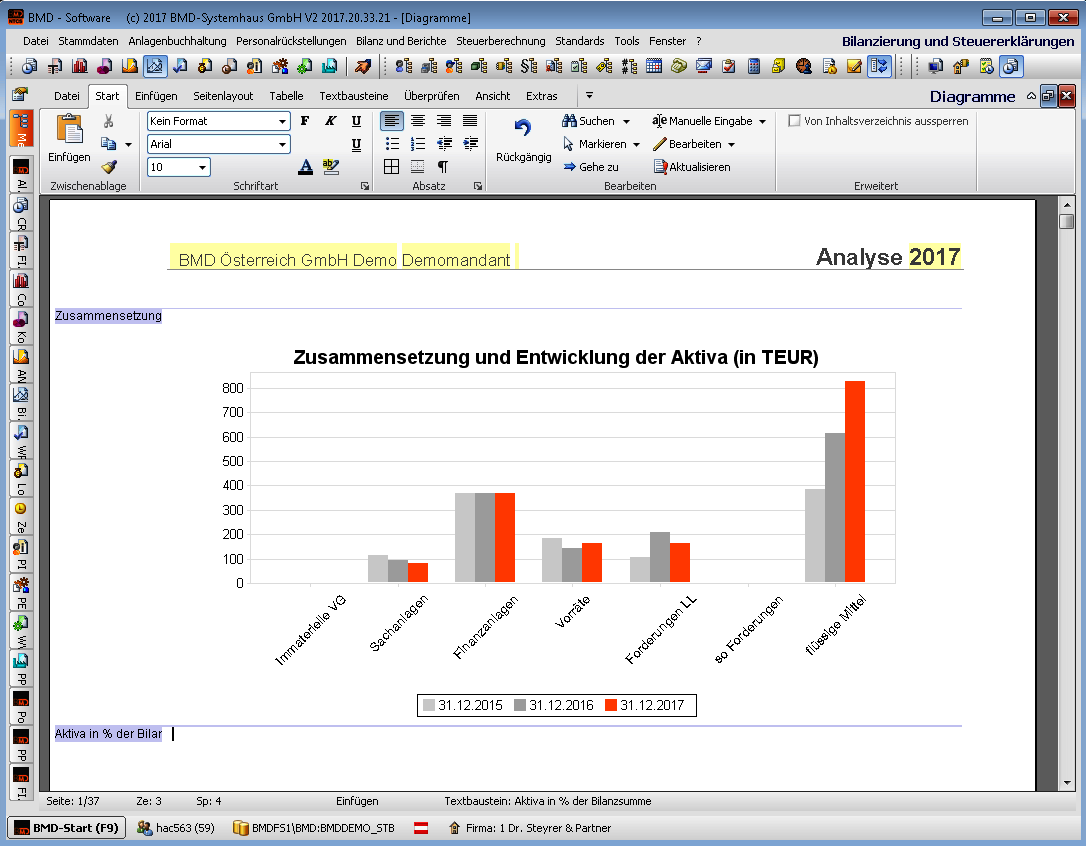This screenshot has height=846, width=1086.
Task: Click the BMD-Start (F9) taskbar button
Action: click(x=67, y=828)
